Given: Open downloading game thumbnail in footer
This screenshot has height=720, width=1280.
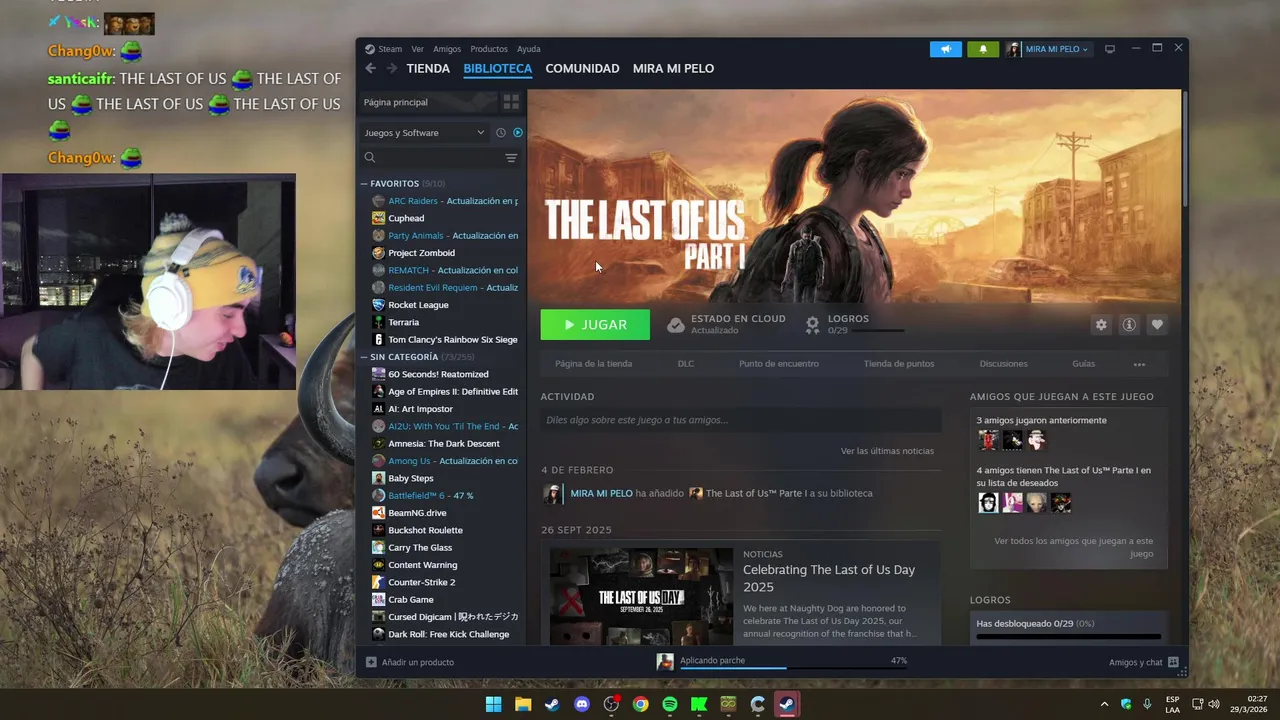Looking at the screenshot, I should (x=665, y=662).
